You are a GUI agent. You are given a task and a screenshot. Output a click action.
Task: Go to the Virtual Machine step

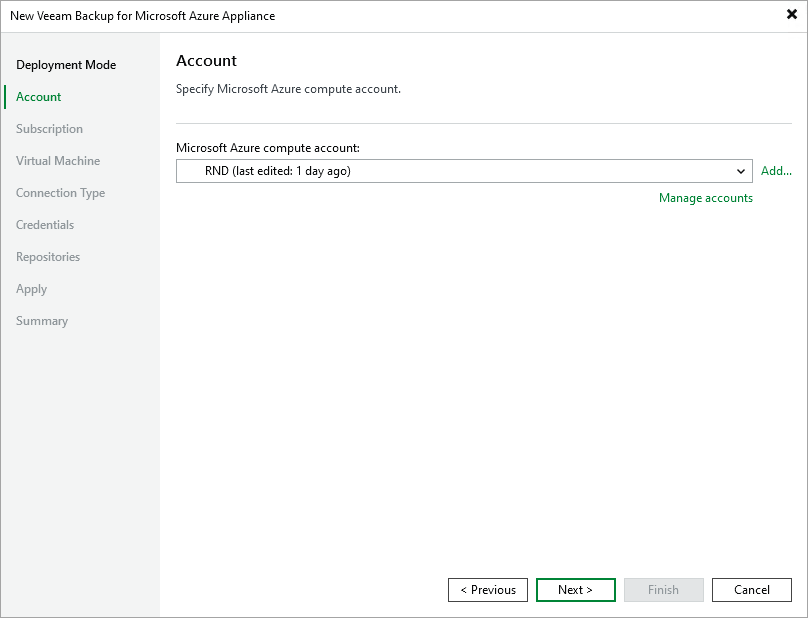pyautogui.click(x=58, y=161)
